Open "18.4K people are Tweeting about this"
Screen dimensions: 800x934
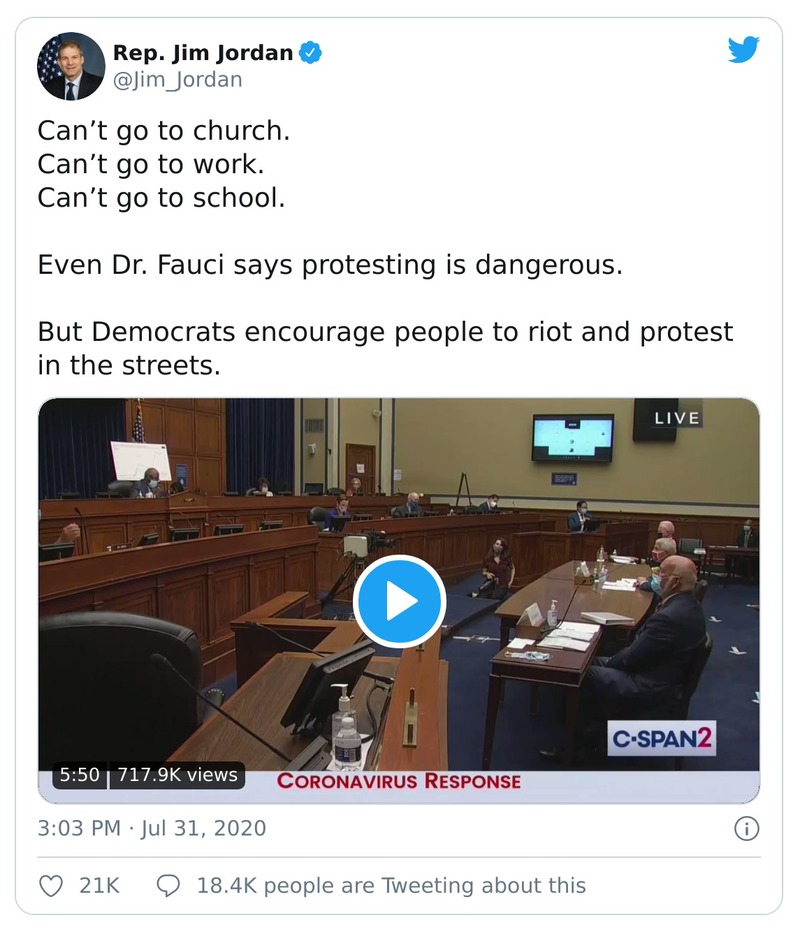(391, 885)
